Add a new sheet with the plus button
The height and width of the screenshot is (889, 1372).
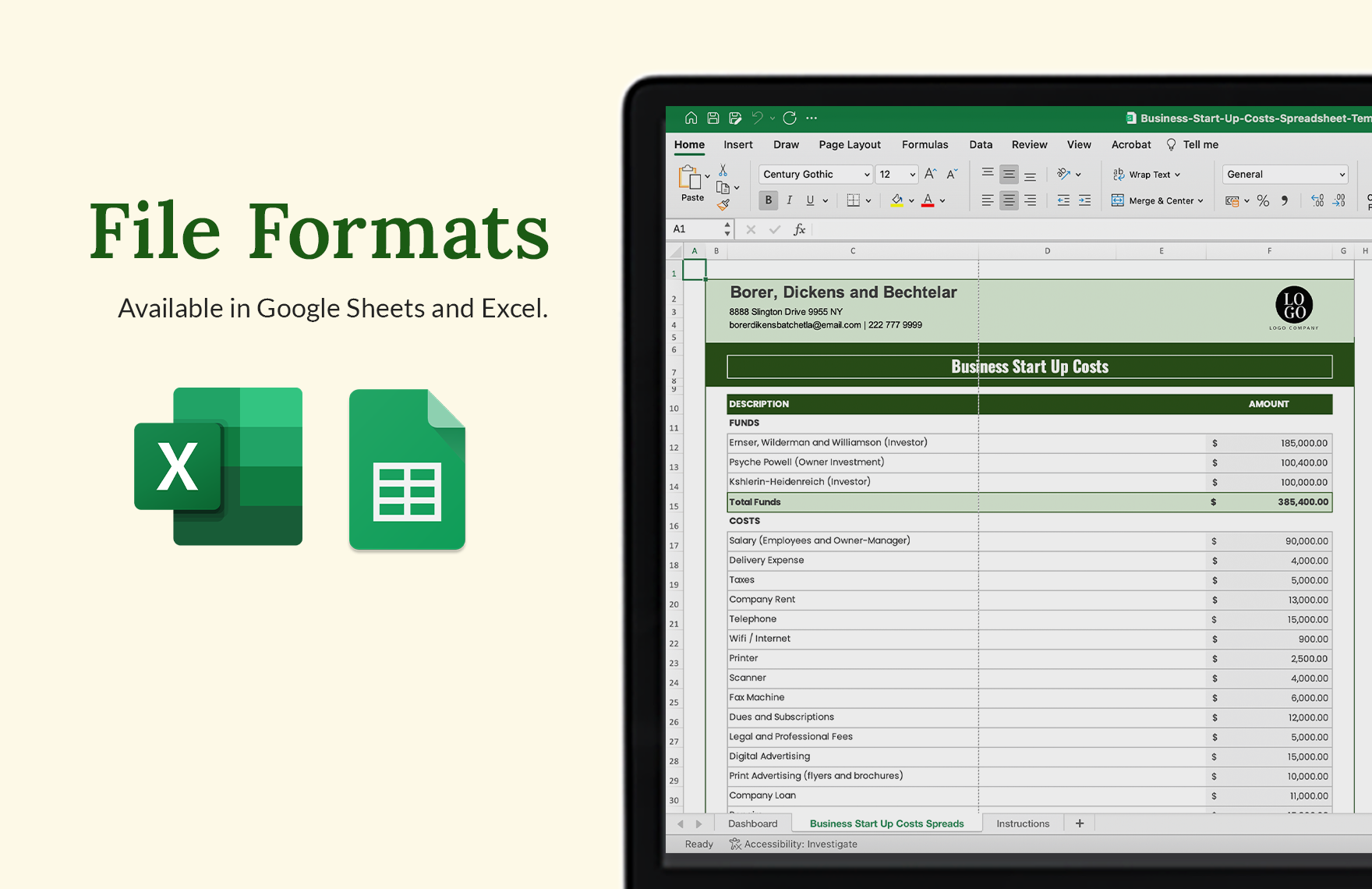pos(1080,823)
